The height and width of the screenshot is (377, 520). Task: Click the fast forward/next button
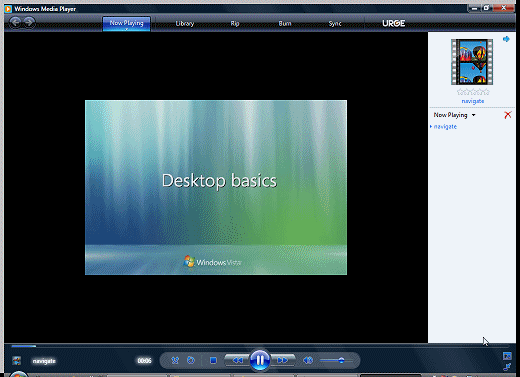click(x=282, y=360)
